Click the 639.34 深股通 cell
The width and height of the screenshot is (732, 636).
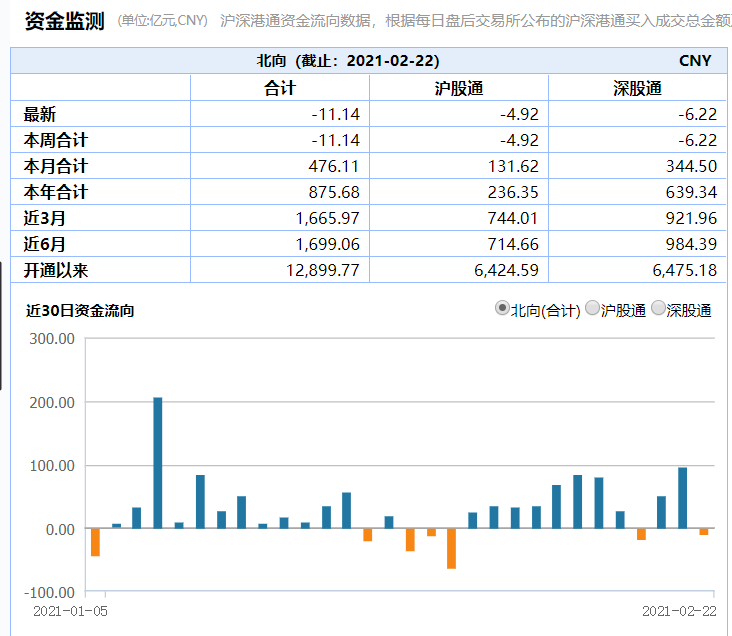coord(637,192)
